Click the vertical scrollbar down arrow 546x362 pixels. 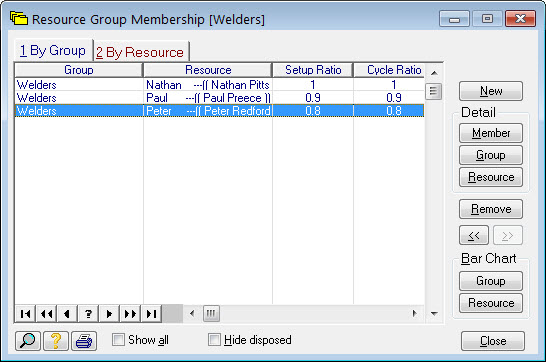tap(434, 314)
